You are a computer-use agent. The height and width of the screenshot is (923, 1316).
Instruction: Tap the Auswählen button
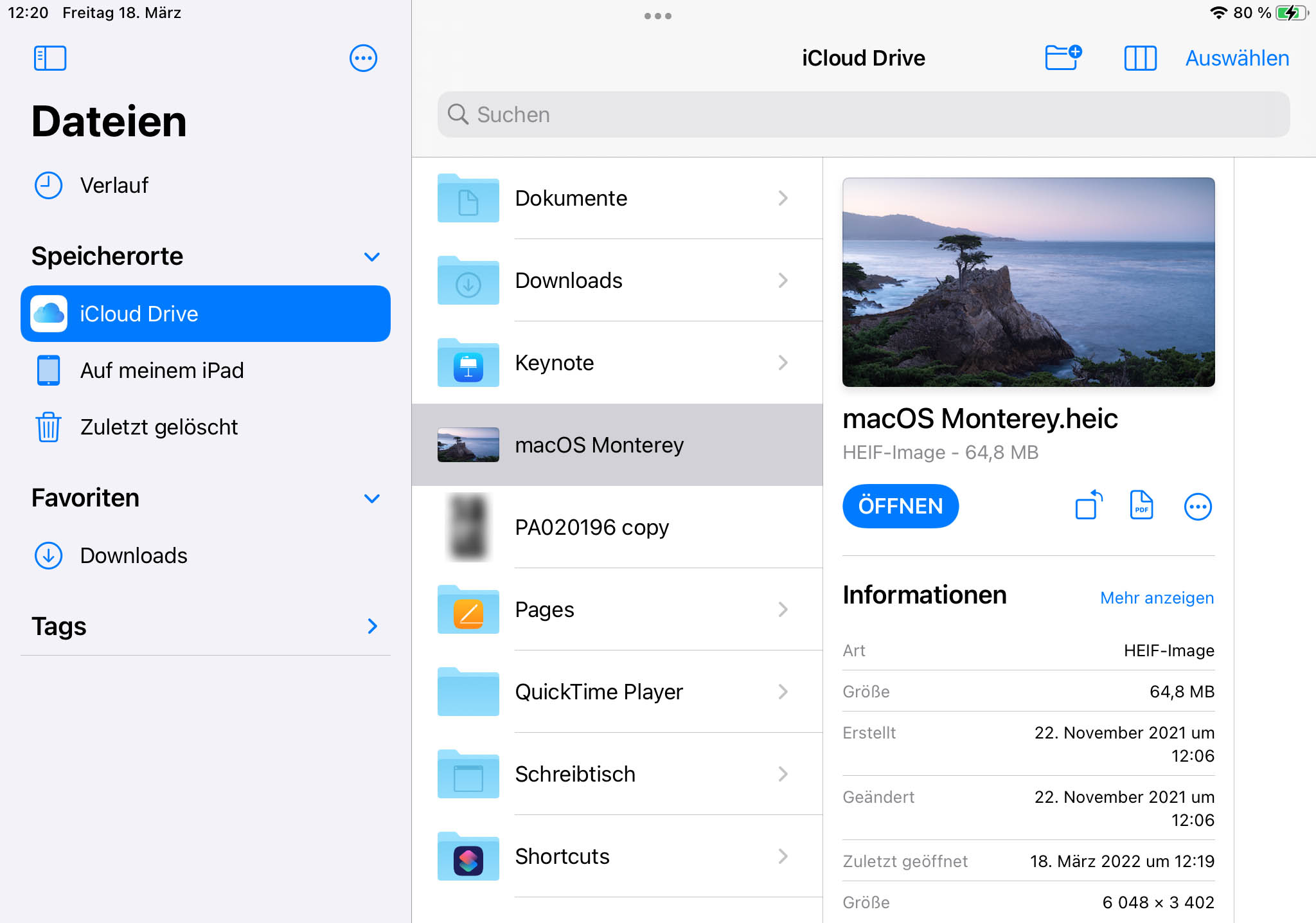tap(1237, 58)
